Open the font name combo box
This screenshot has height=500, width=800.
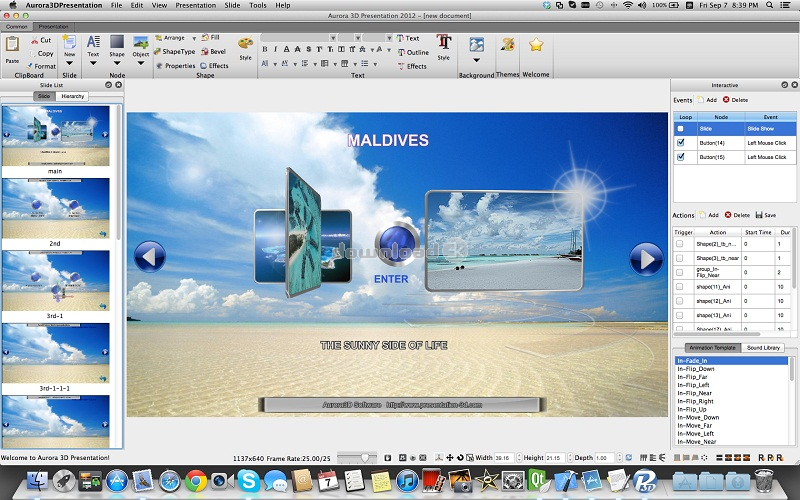pyautogui.click(x=298, y=38)
